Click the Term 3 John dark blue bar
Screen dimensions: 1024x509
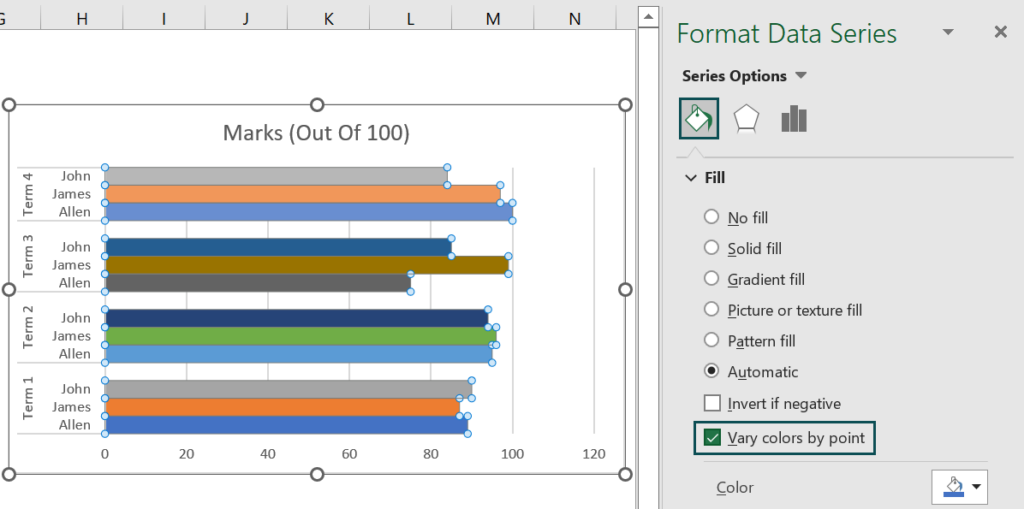coord(278,247)
